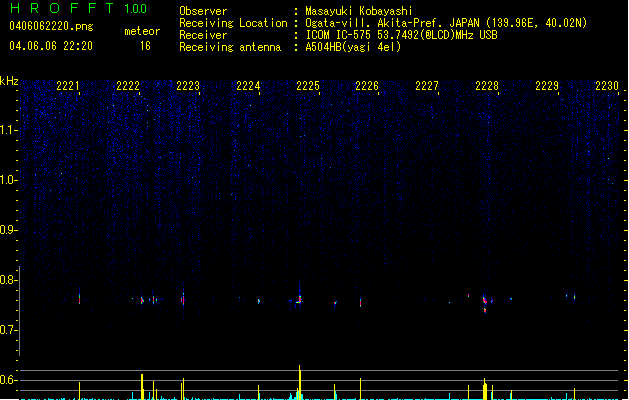Click the 2227 time marker
The image size is (629, 400).
(x=427, y=86)
